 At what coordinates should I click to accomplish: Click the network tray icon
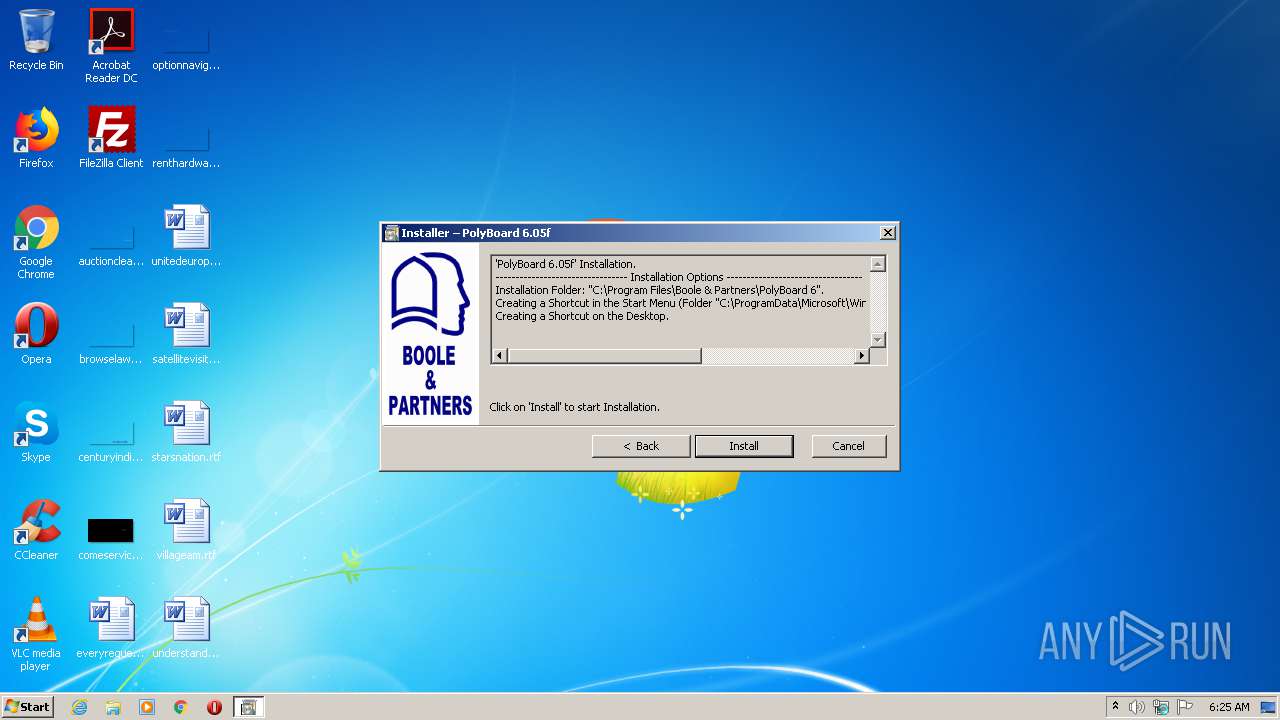pos(1161,707)
